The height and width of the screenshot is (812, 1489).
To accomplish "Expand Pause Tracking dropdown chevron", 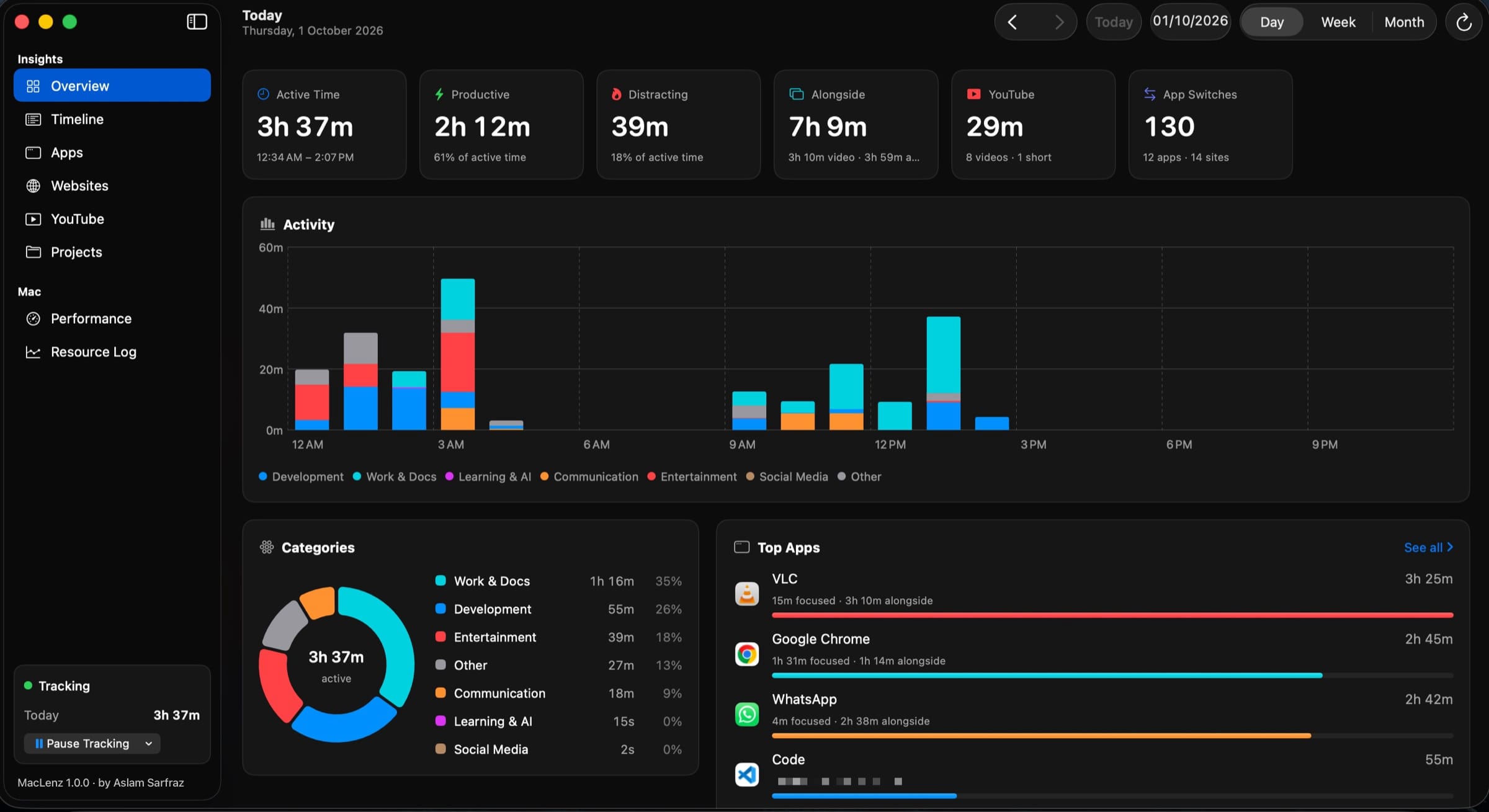I will (x=149, y=743).
